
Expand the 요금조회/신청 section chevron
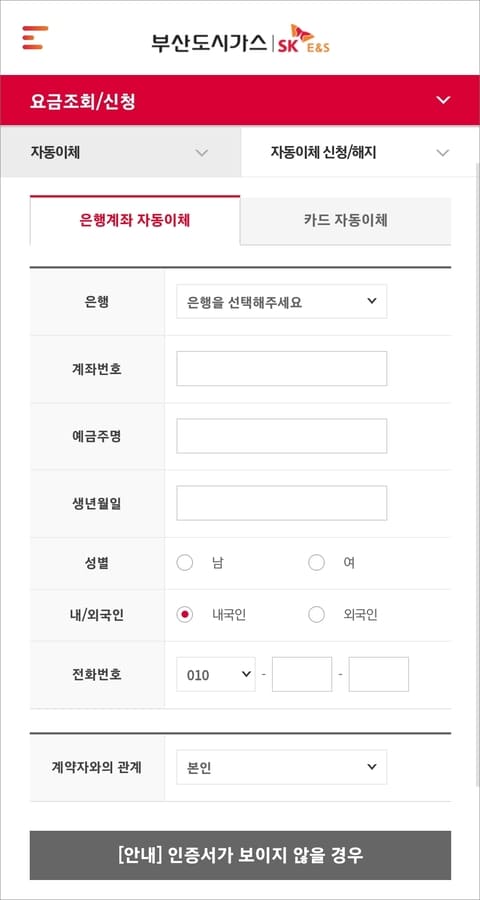point(443,100)
